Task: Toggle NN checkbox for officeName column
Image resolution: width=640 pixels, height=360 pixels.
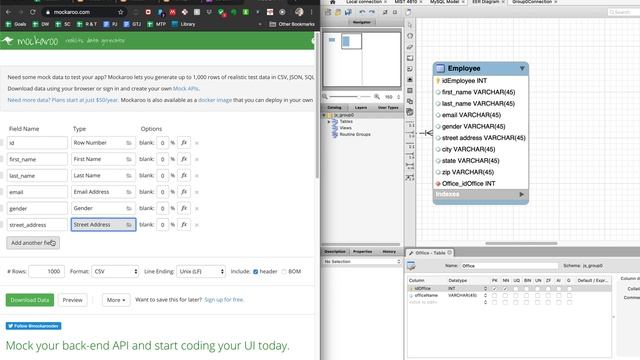Action: click(505, 296)
